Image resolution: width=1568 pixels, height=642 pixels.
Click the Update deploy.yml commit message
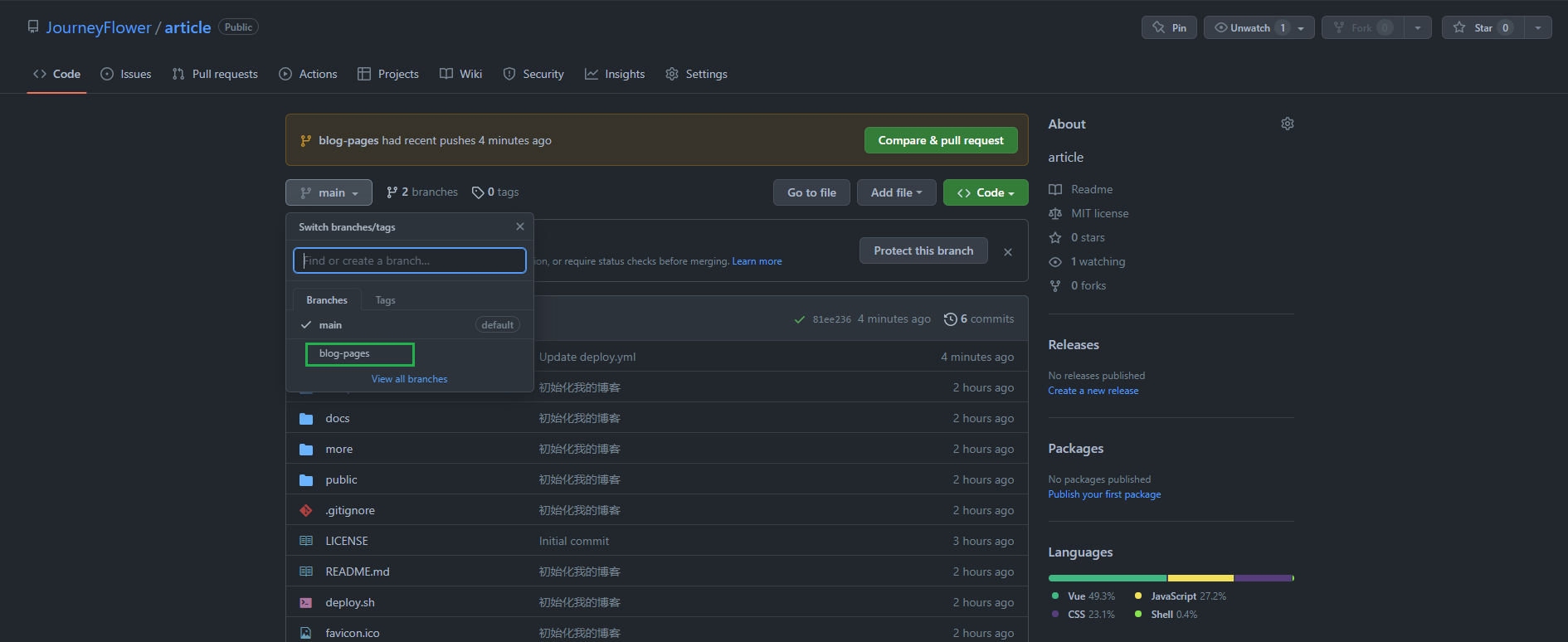pos(587,357)
